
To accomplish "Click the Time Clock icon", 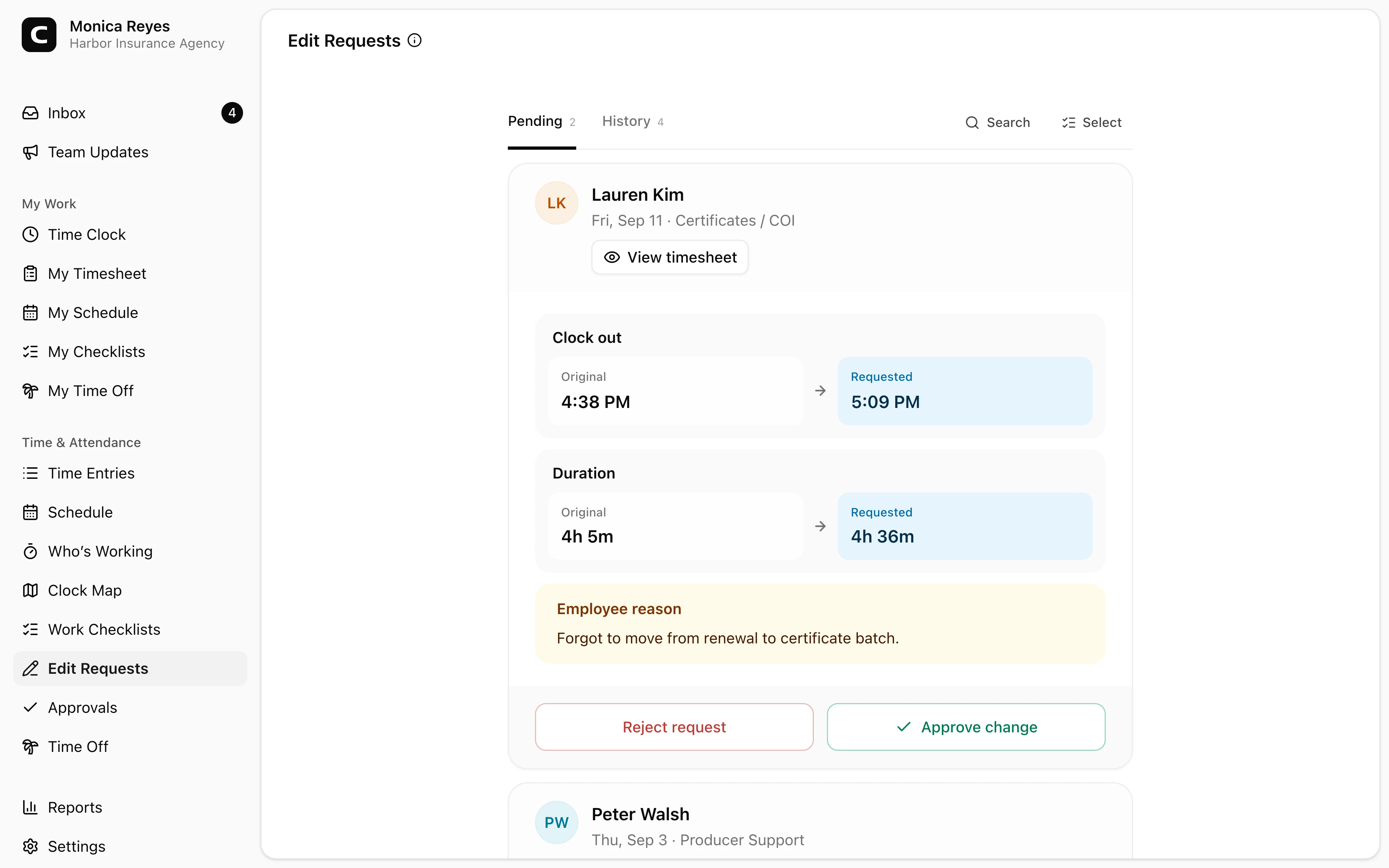I will click(30, 235).
